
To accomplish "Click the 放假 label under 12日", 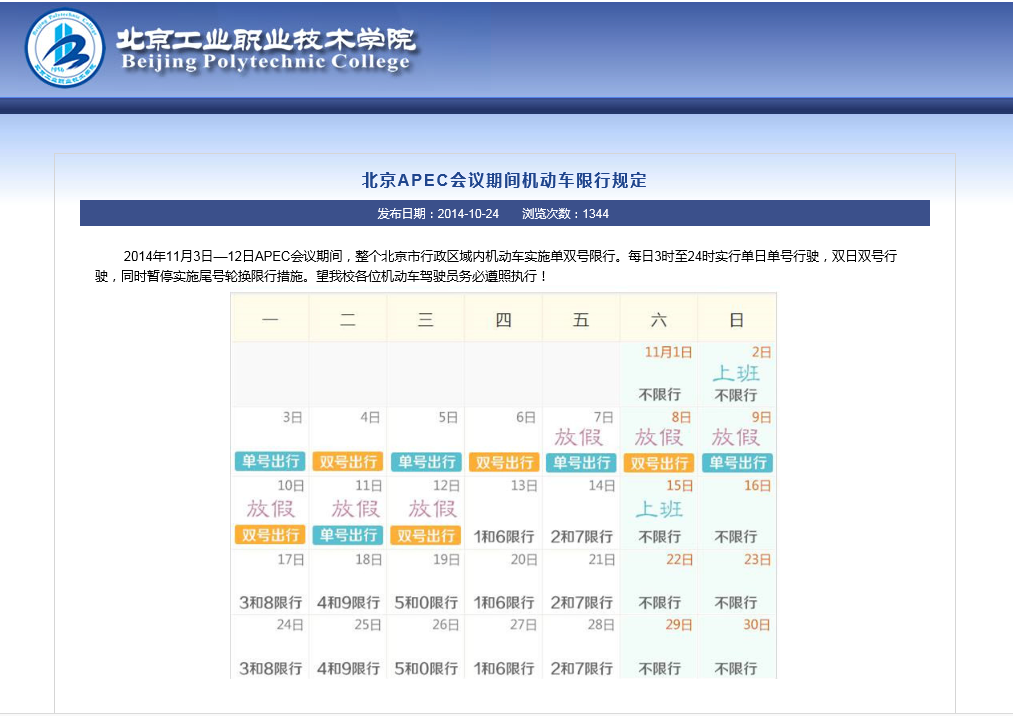I will click(x=432, y=509).
